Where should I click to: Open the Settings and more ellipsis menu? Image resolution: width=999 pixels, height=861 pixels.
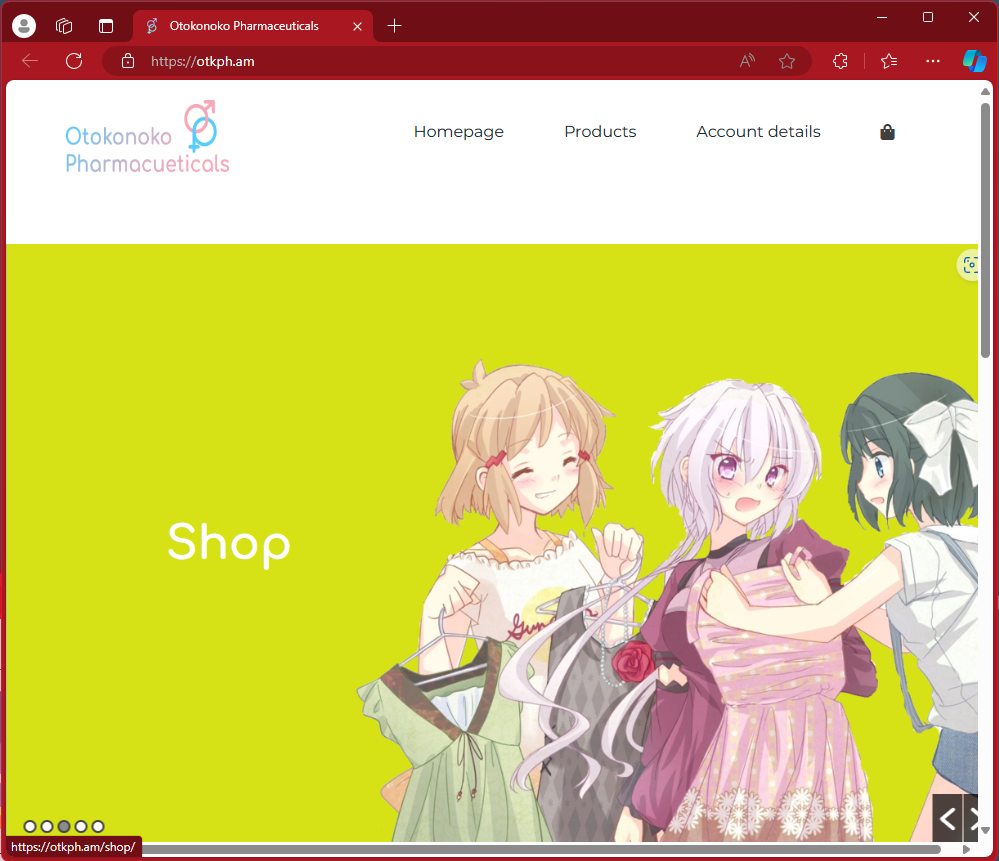click(933, 61)
